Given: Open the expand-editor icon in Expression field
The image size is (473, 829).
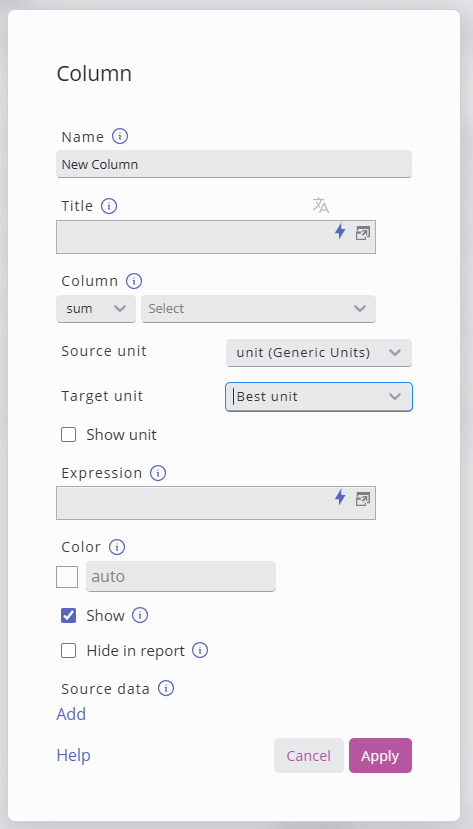Looking at the screenshot, I should [363, 499].
